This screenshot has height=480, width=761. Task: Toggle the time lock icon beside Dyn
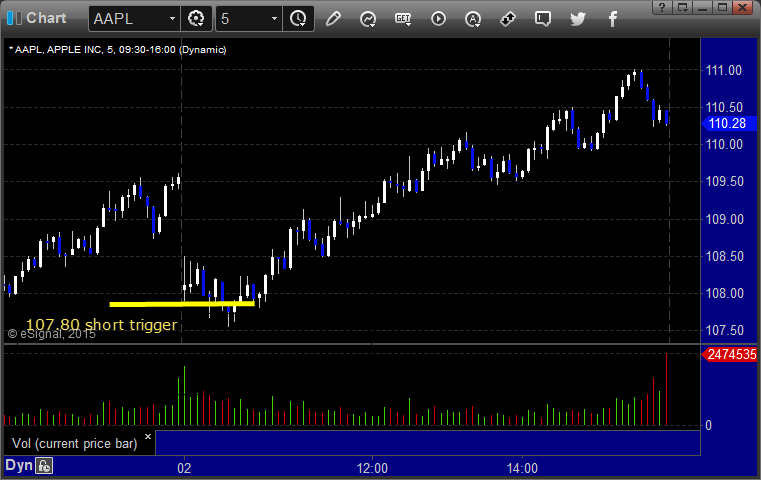tap(44, 466)
